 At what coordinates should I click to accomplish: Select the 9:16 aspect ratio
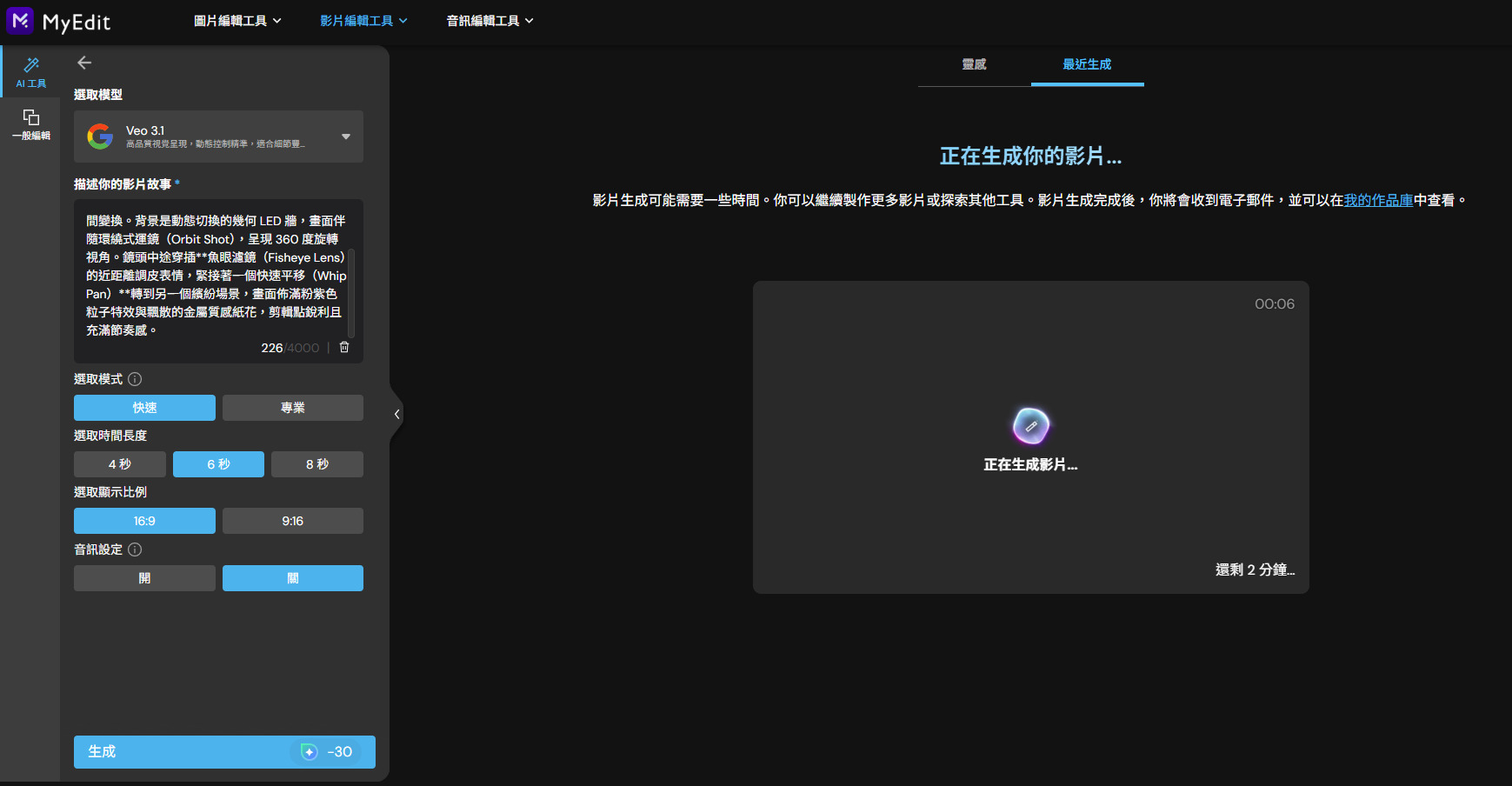(292, 520)
